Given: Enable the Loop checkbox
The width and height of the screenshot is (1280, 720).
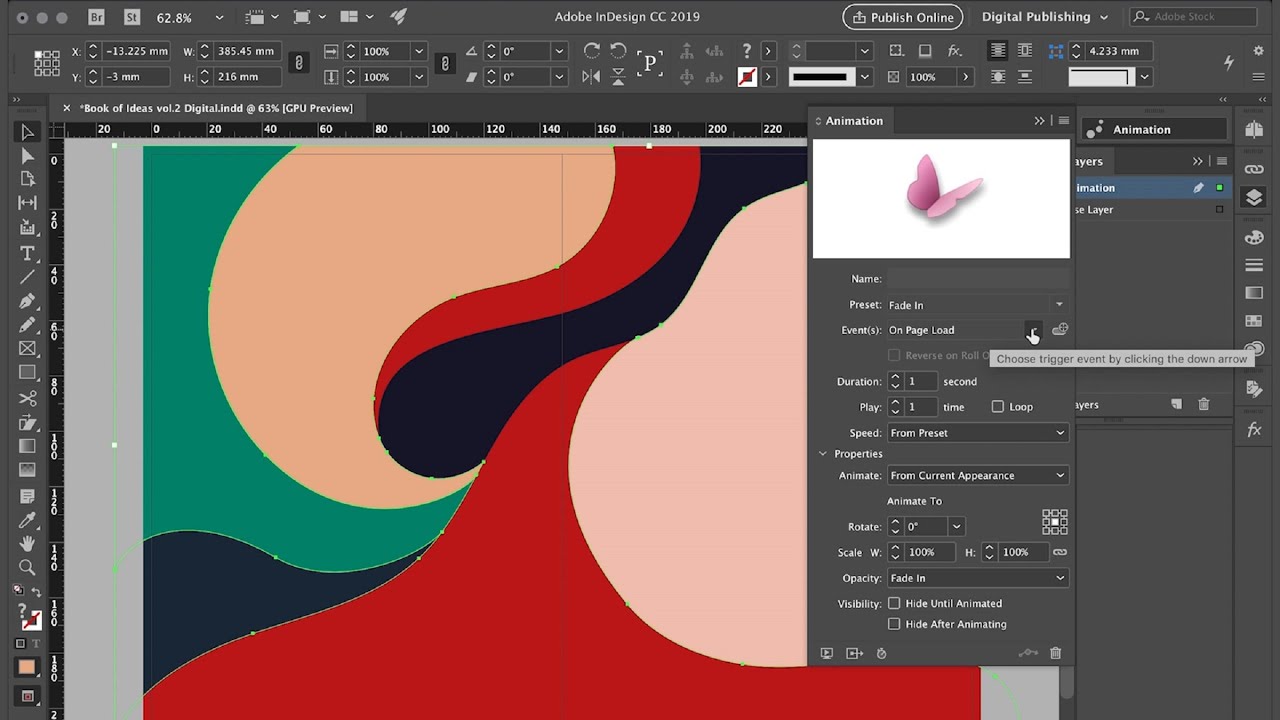Looking at the screenshot, I should 997,407.
